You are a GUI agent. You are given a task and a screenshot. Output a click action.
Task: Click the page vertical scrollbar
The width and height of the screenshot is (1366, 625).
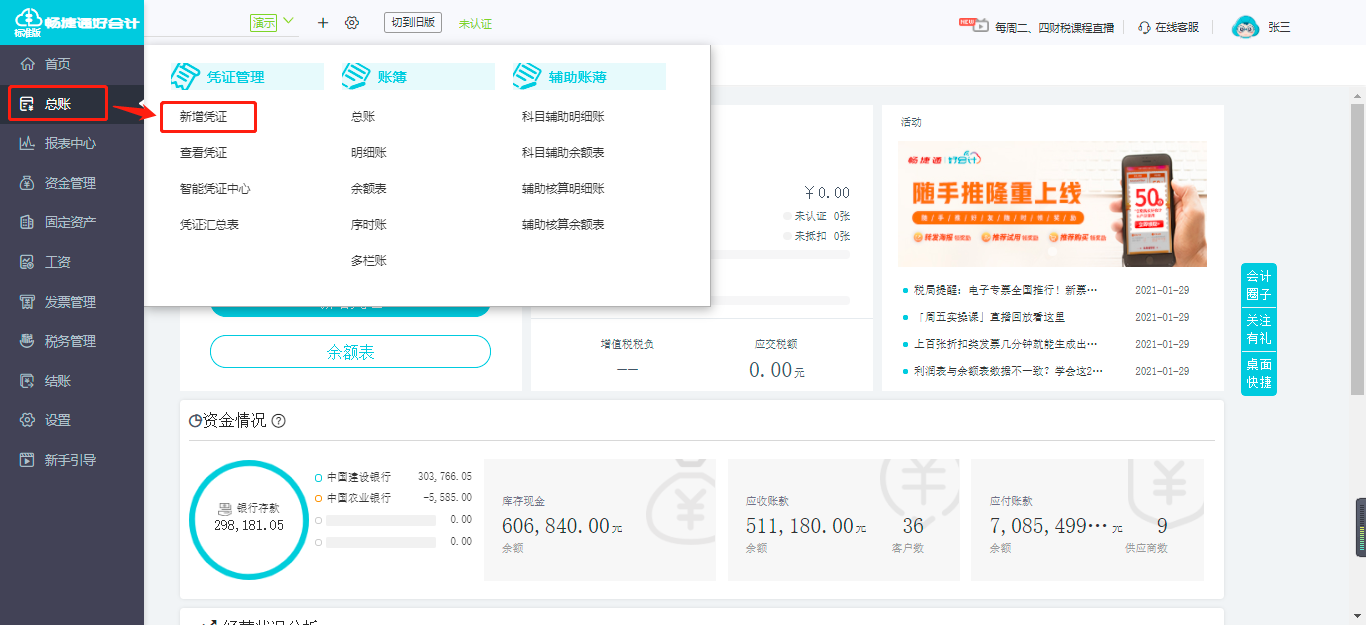[1357, 250]
